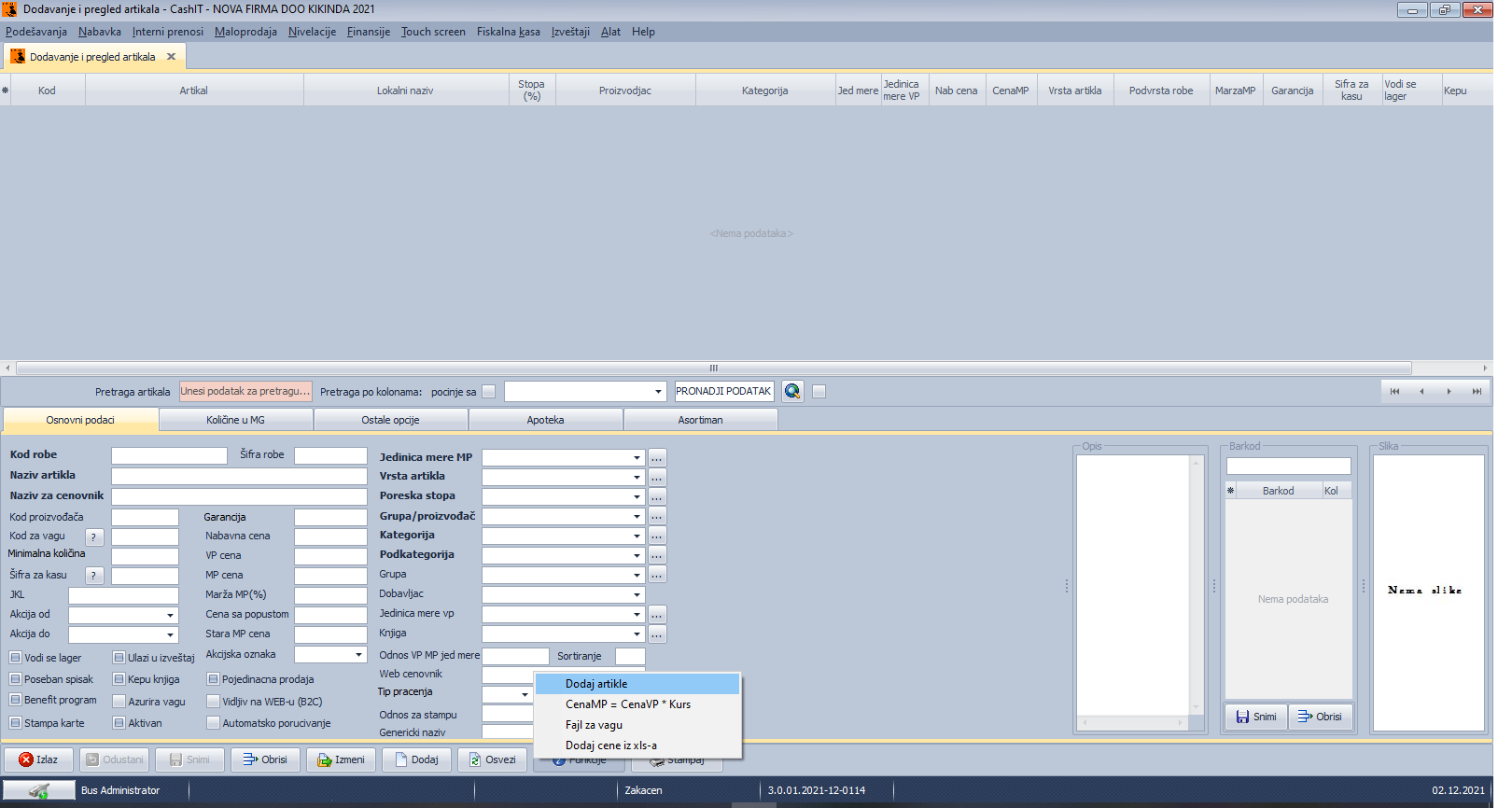This screenshot has width=1512, height=808.
Task: Choose CenaMP = CenaVP * Kurs menu entry
Action: click(637, 704)
